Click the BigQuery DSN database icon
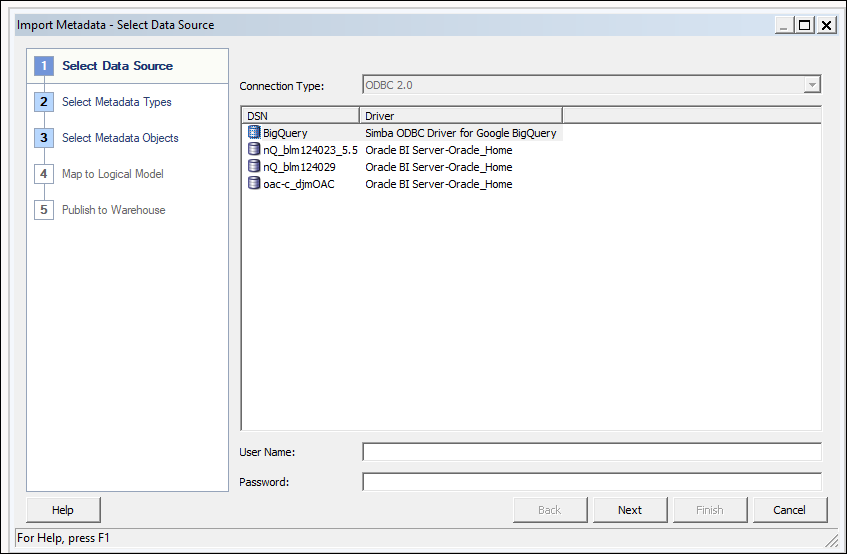 coord(254,132)
